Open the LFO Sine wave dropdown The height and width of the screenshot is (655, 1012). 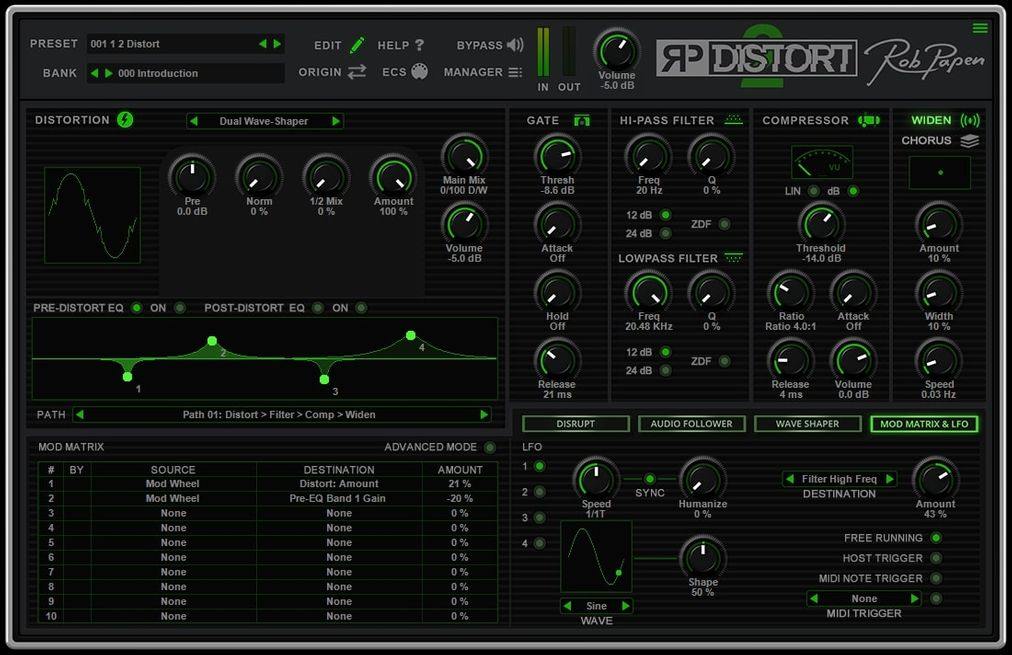[x=596, y=605]
